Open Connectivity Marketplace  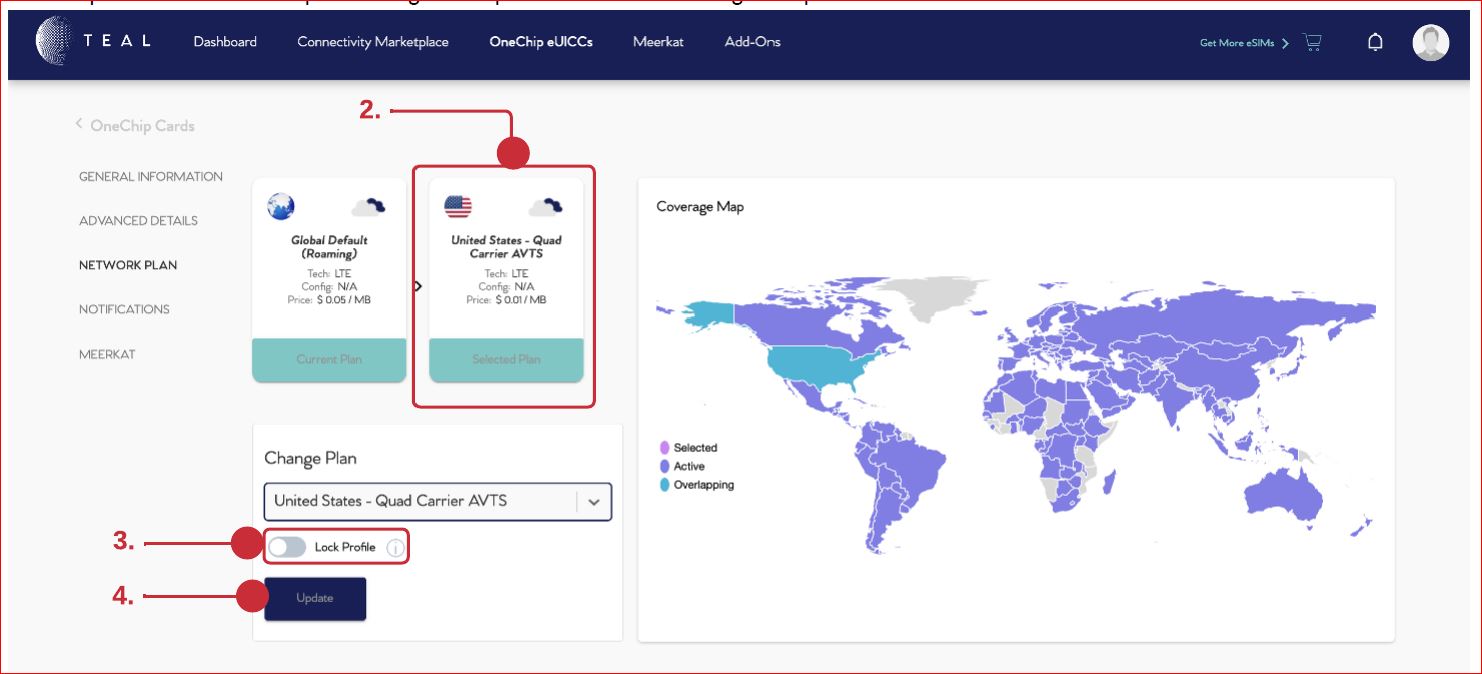[373, 42]
